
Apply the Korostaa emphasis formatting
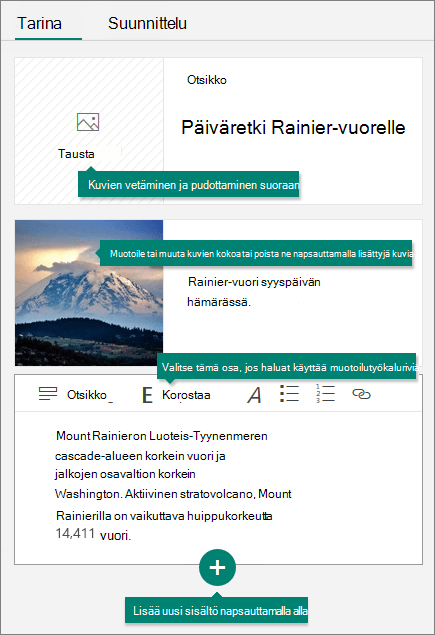(x=186, y=395)
